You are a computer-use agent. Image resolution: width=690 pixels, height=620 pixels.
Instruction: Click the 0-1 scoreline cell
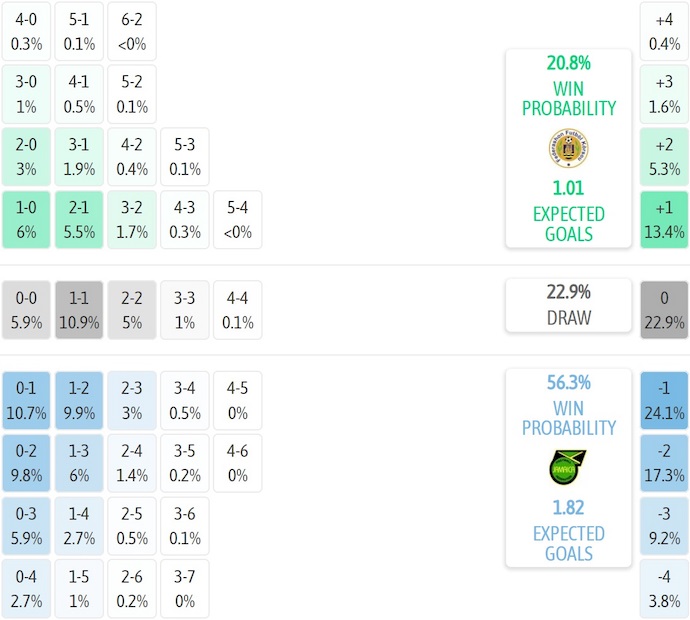tap(26, 401)
